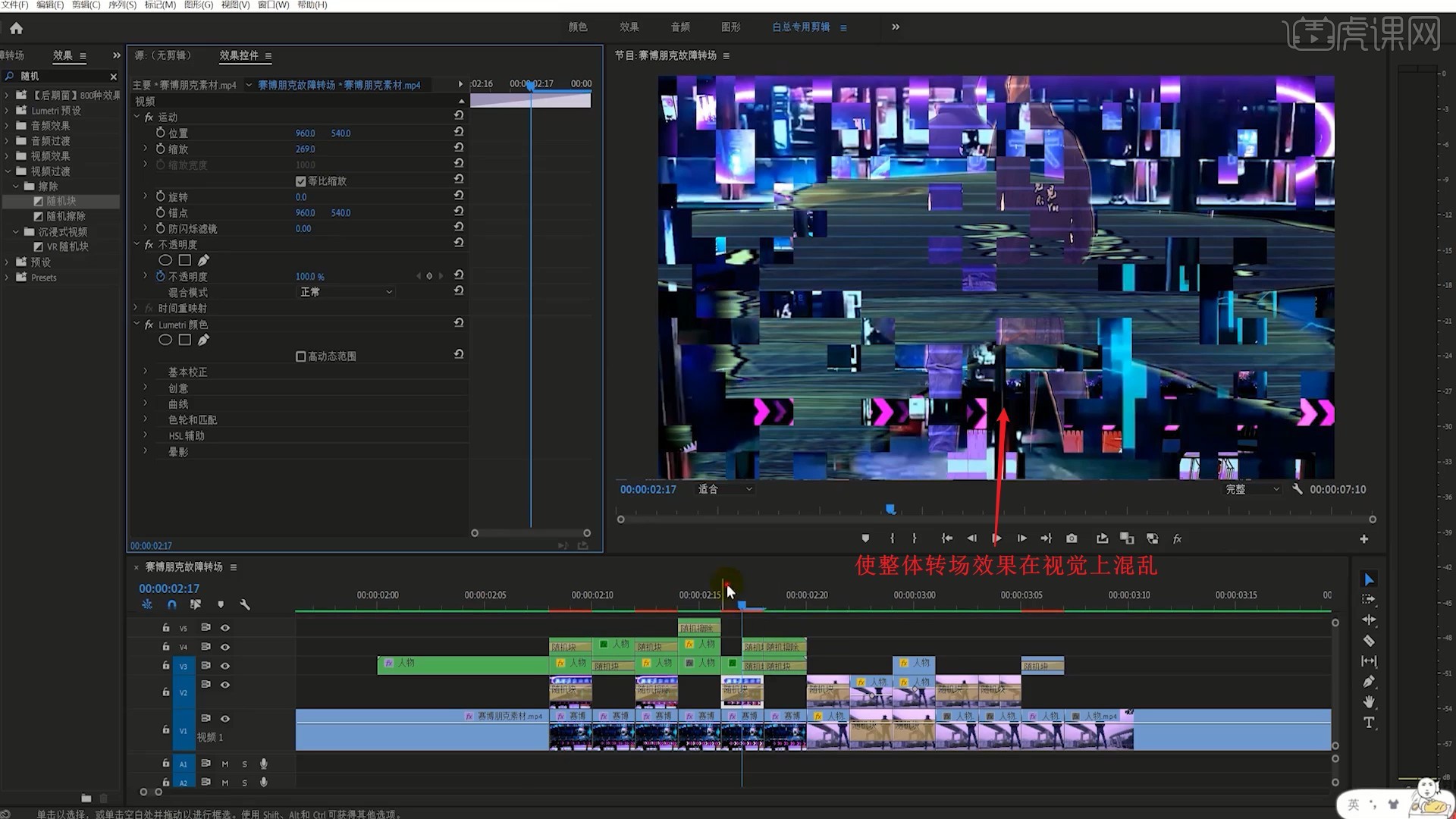Open the File menu
This screenshot has width=1456, height=819.
14,5
